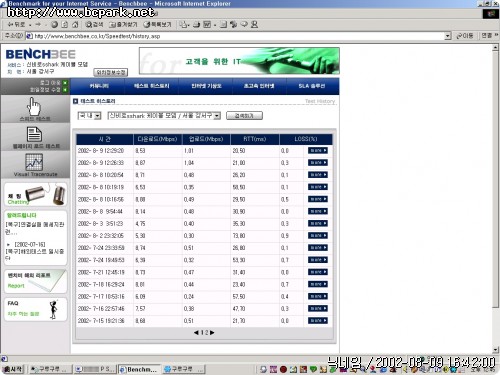
Task: Click the BENCHBEE logo
Action: coord(40,54)
